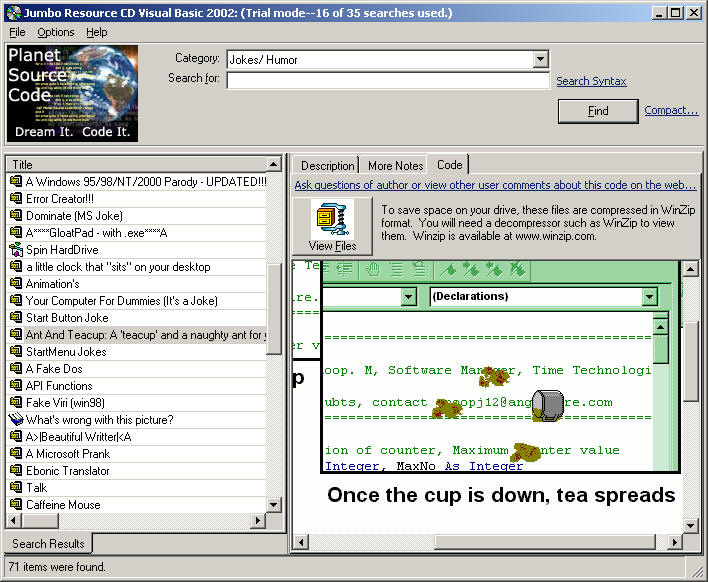Viewport: 708px width, 582px height.
Task: Click the icon next to 'A Microsoft Prank'
Action: tap(16, 453)
